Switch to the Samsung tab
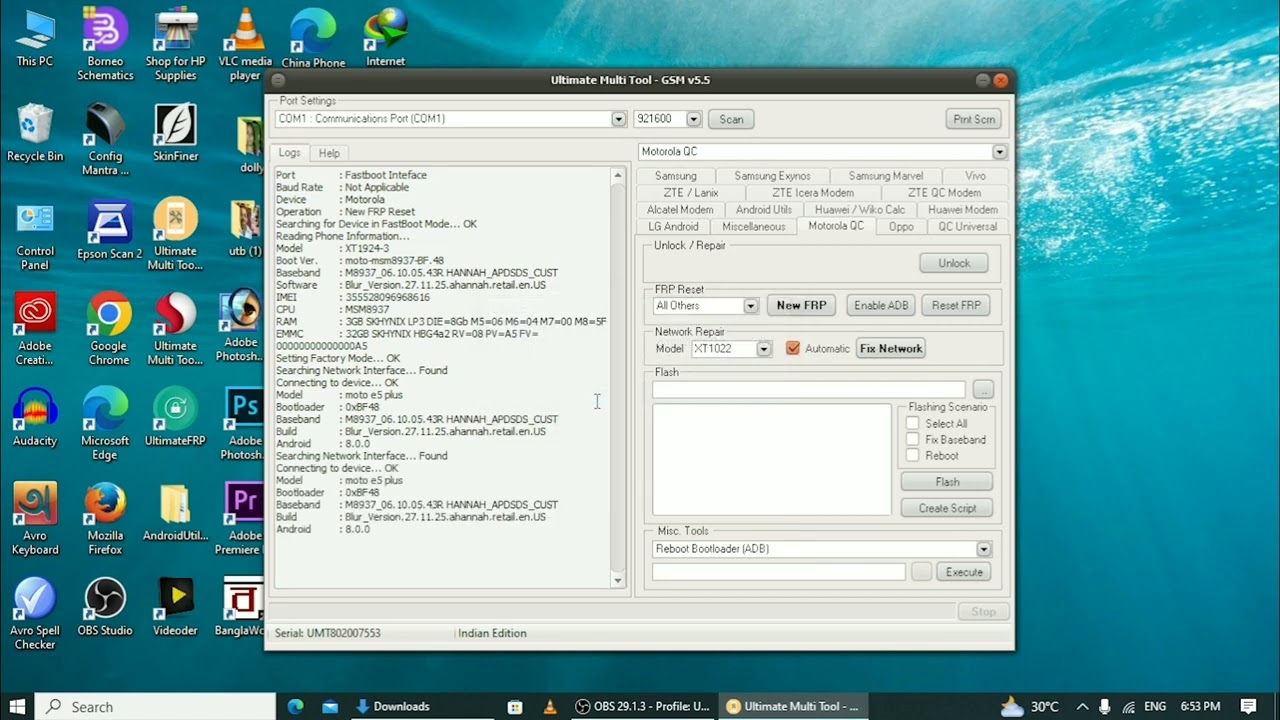This screenshot has height=720, width=1280. (x=676, y=176)
